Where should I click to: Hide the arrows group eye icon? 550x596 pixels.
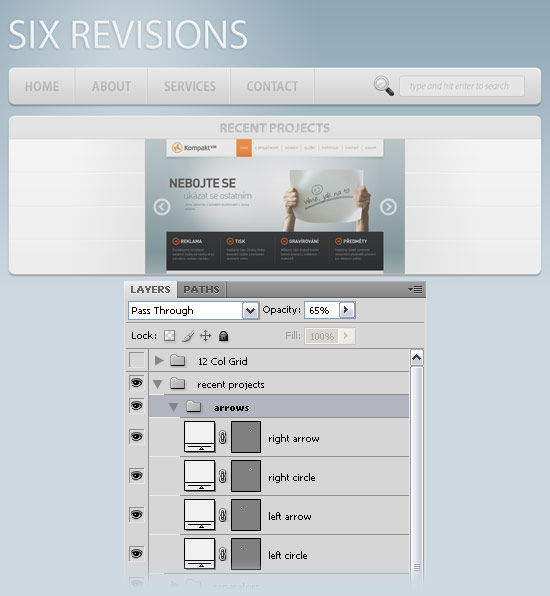point(136,406)
